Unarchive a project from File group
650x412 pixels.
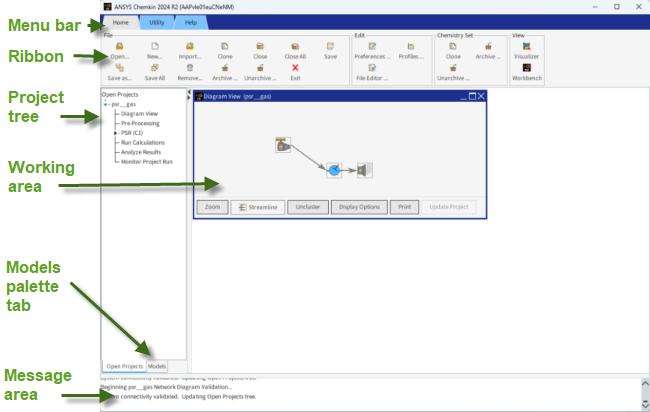pyautogui.click(x=260, y=68)
